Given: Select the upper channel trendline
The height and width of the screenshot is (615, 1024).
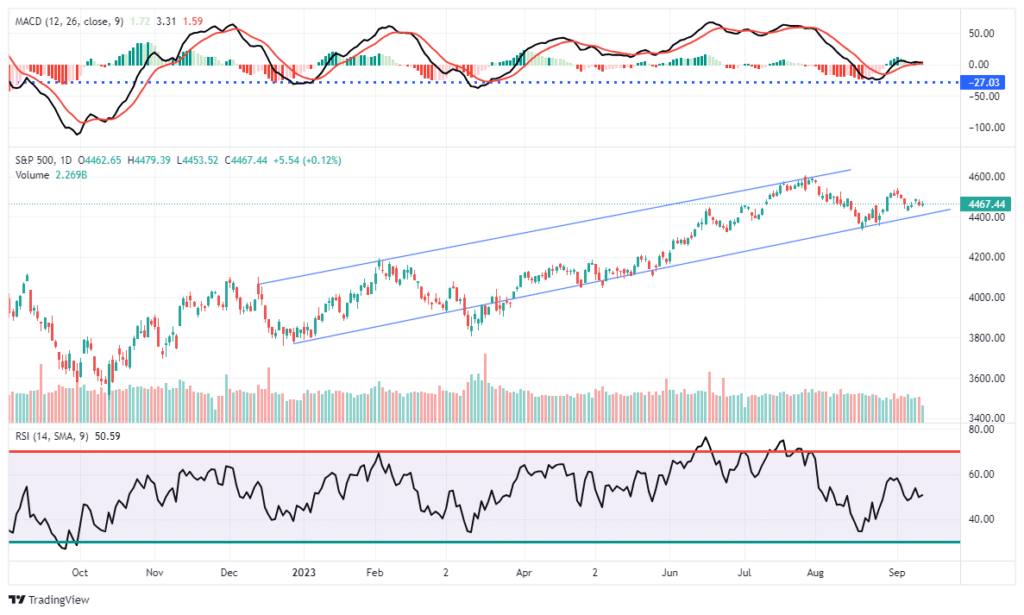Looking at the screenshot, I should click(555, 227).
